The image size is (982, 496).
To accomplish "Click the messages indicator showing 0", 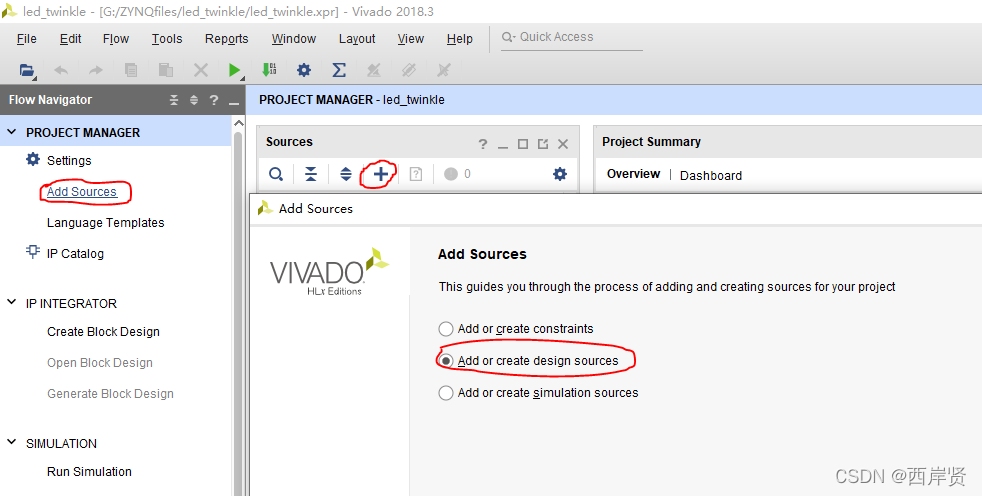I will [457, 174].
